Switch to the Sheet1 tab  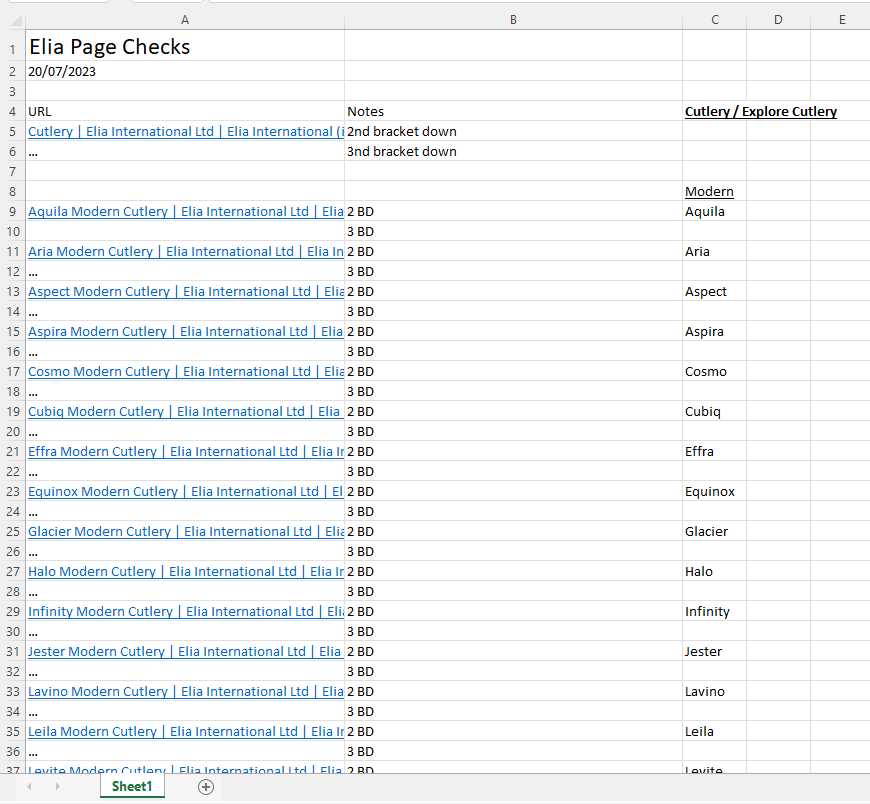click(132, 787)
